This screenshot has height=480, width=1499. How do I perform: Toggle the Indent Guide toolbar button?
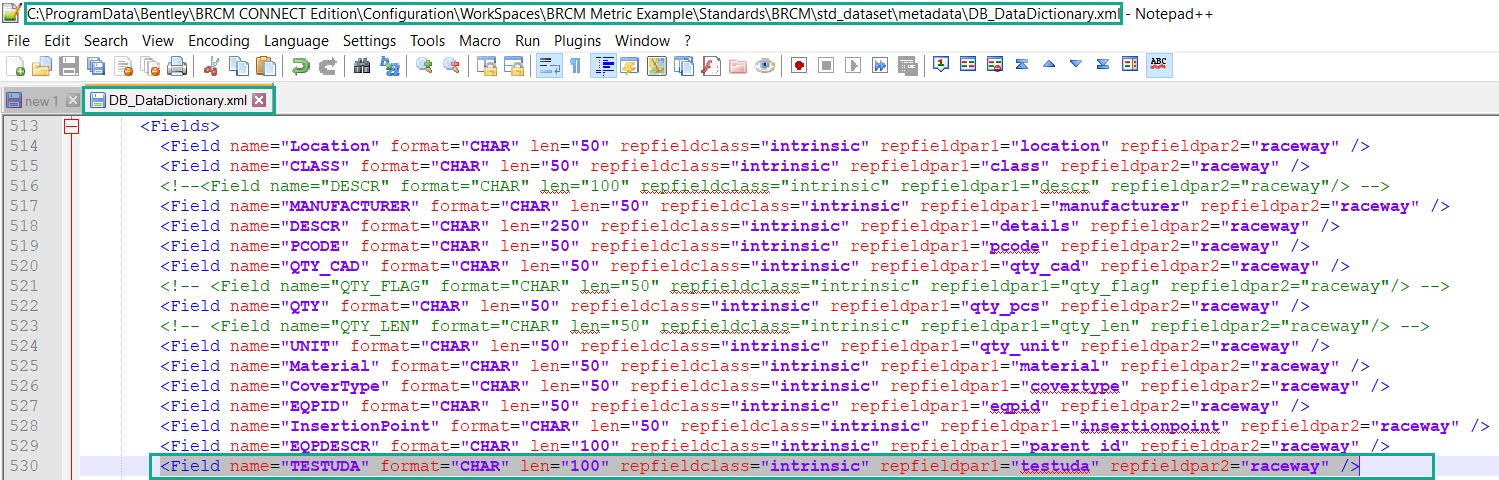(604, 66)
